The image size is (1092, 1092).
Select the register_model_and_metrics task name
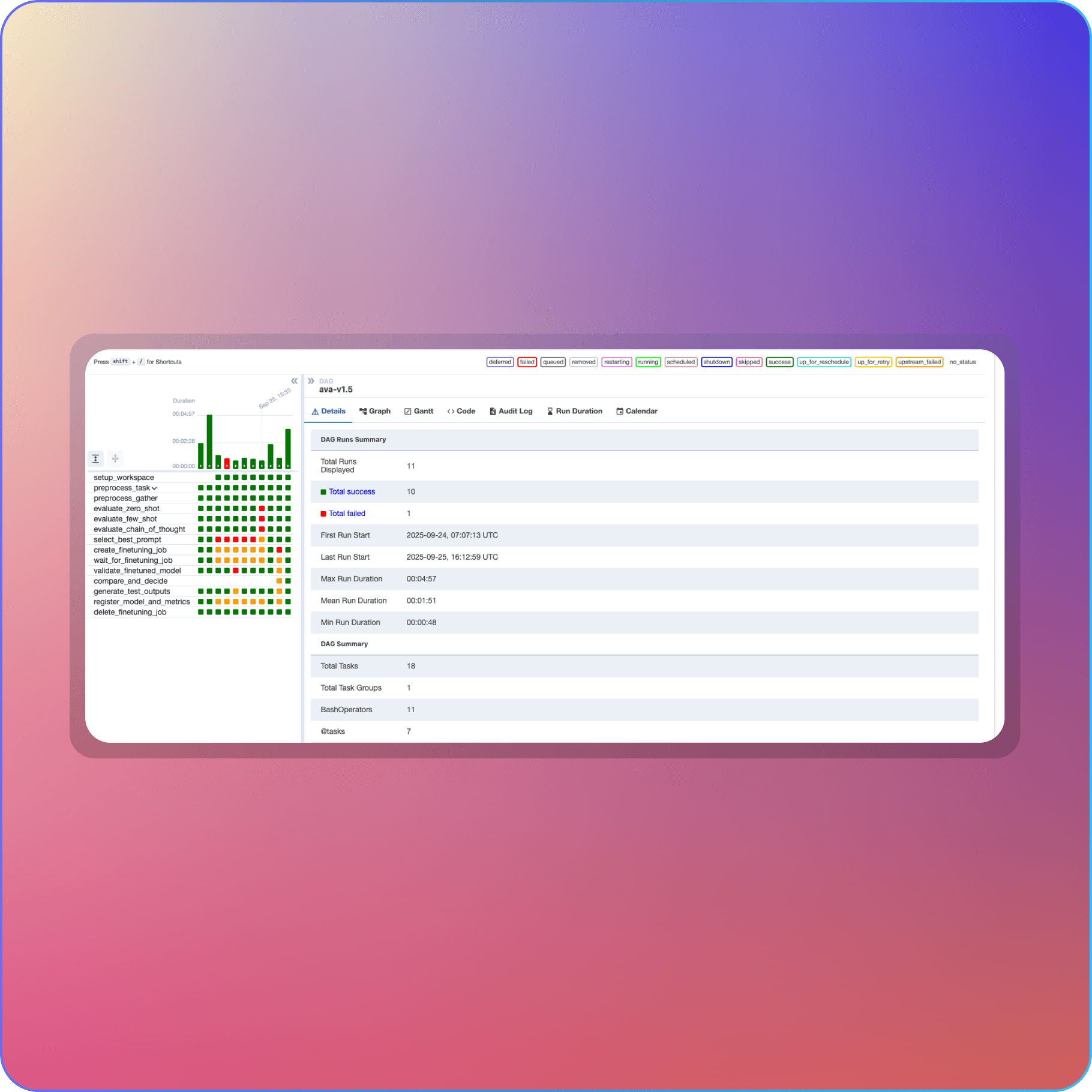142,602
